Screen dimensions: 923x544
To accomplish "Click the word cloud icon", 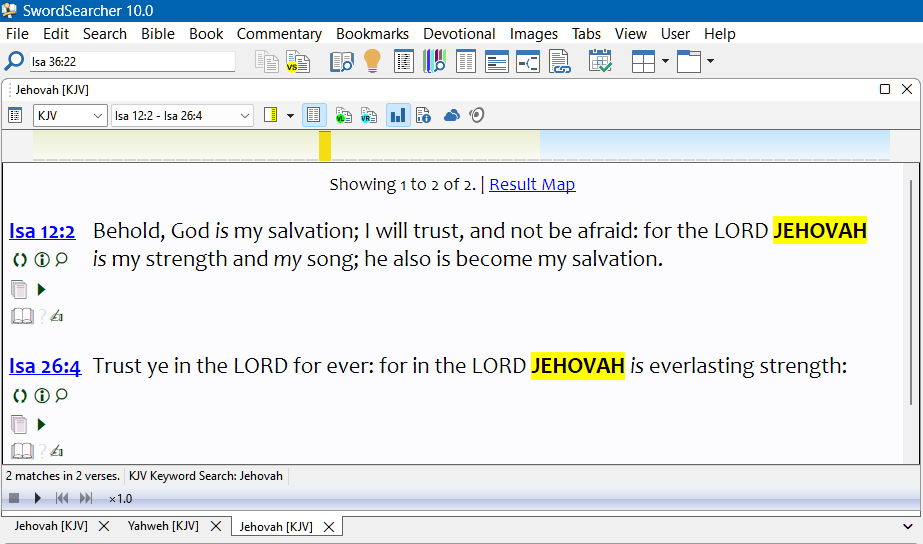I will click(451, 115).
